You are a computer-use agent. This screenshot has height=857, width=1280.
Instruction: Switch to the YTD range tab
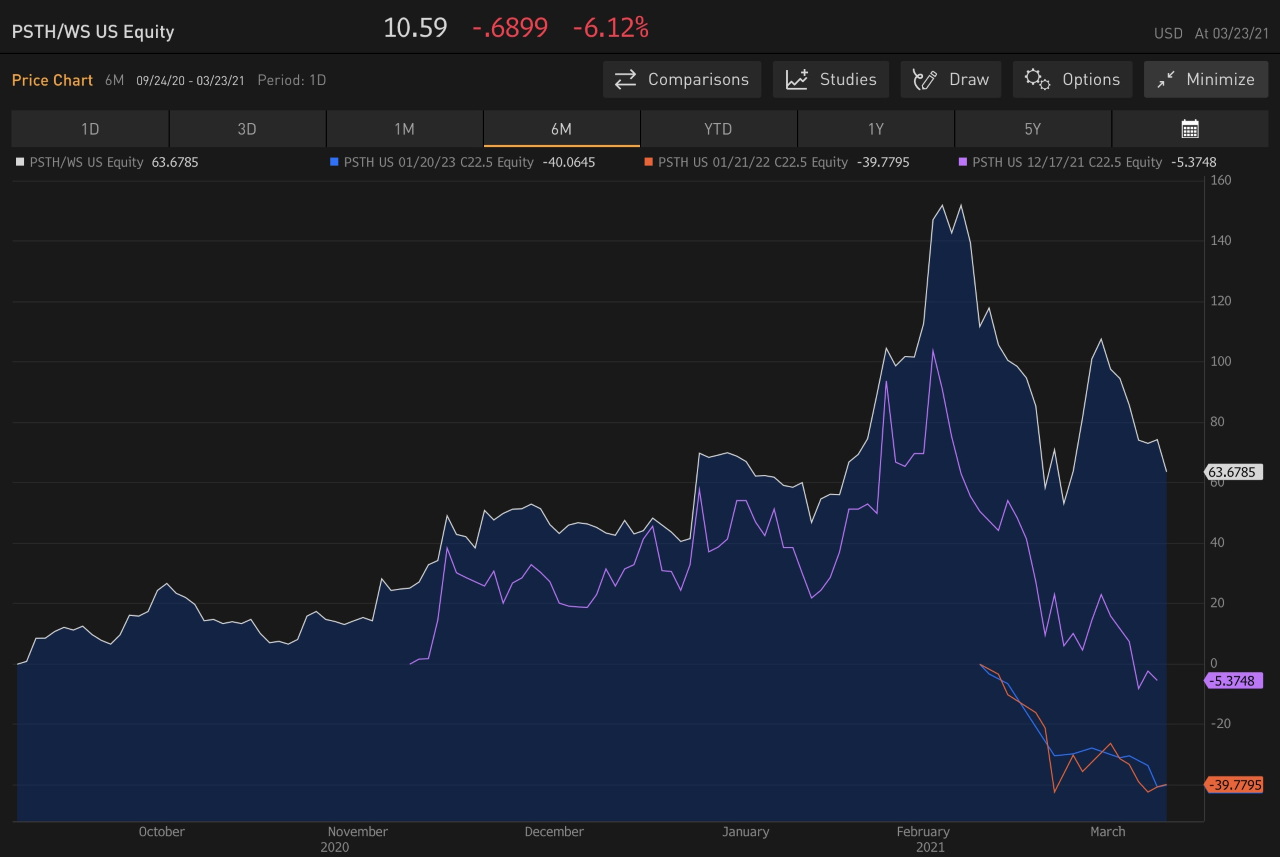click(x=718, y=129)
